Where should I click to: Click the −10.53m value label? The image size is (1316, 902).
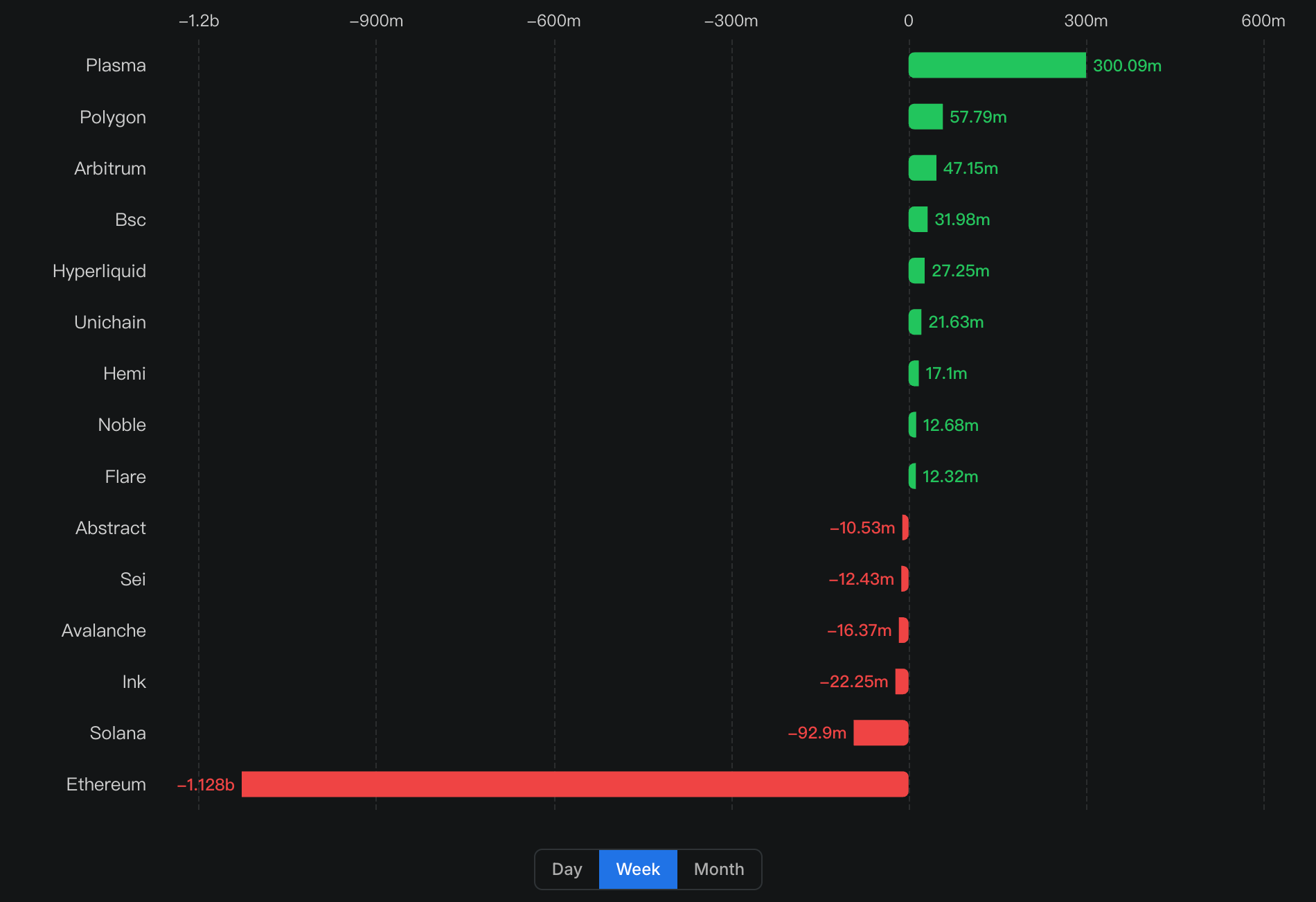coord(862,527)
